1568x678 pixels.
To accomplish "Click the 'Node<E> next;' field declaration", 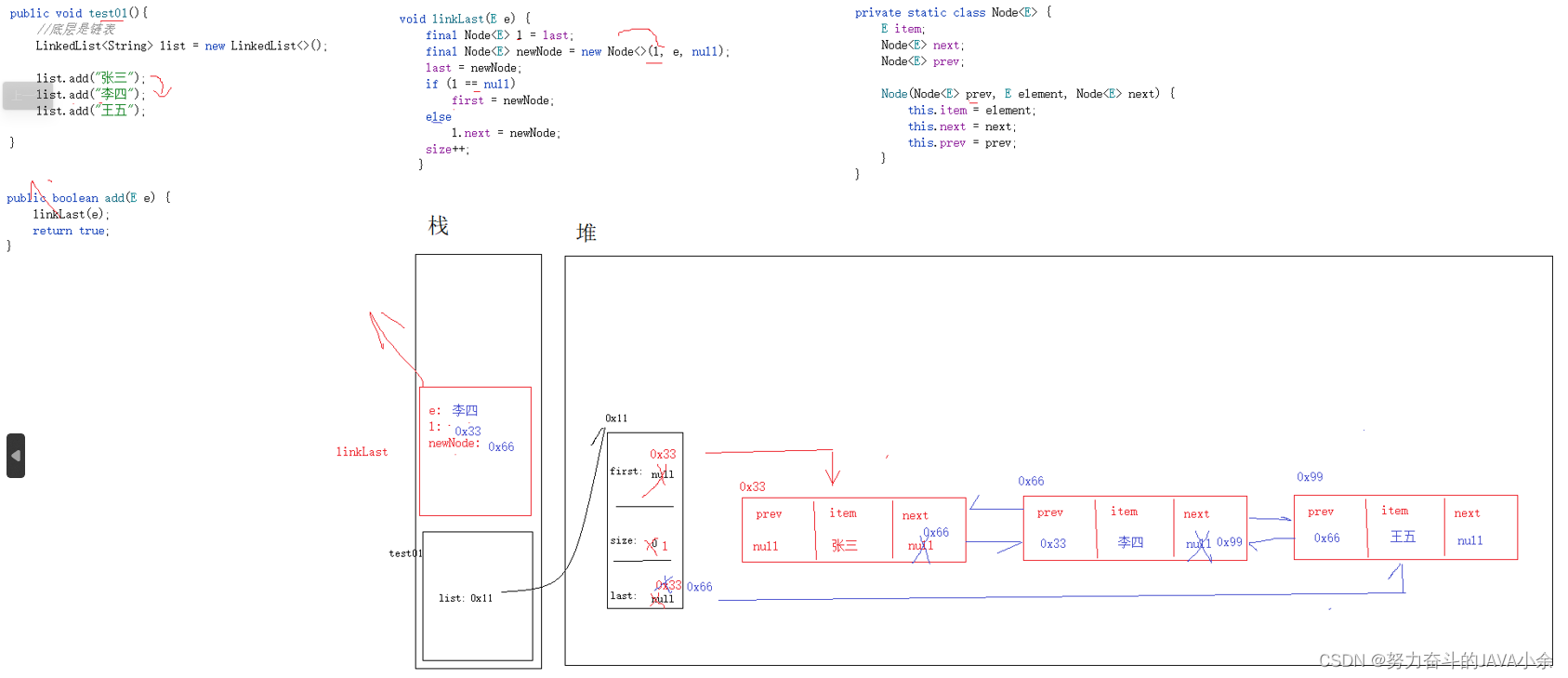I will [922, 46].
